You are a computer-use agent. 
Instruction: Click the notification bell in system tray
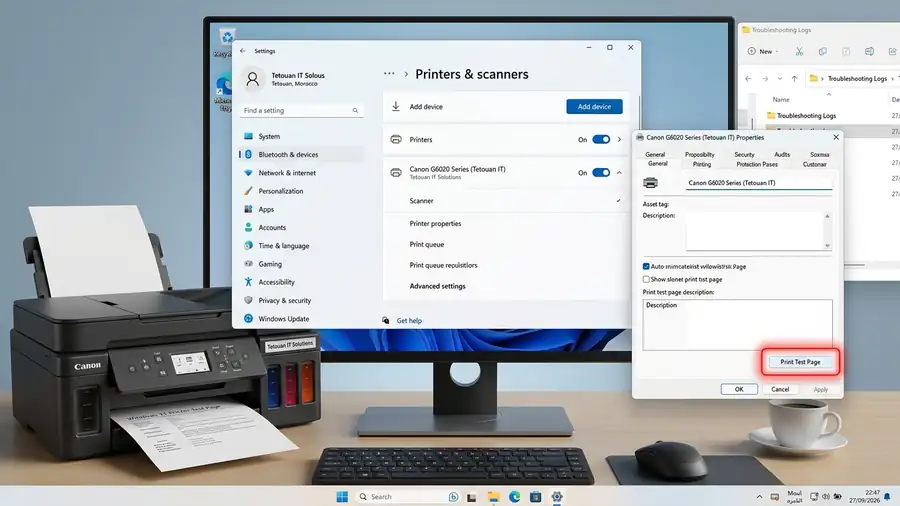click(x=887, y=497)
